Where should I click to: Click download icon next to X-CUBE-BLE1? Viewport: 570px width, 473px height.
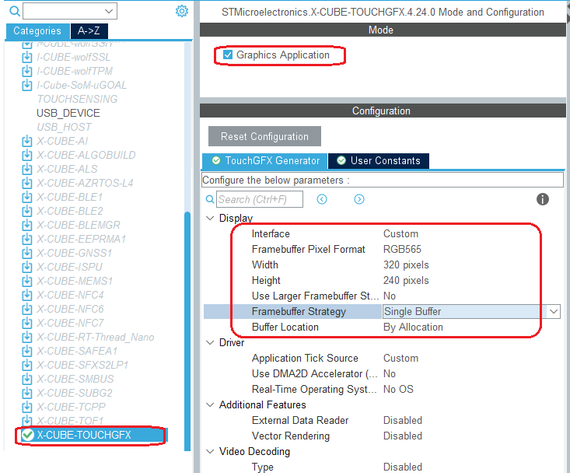coord(27,197)
